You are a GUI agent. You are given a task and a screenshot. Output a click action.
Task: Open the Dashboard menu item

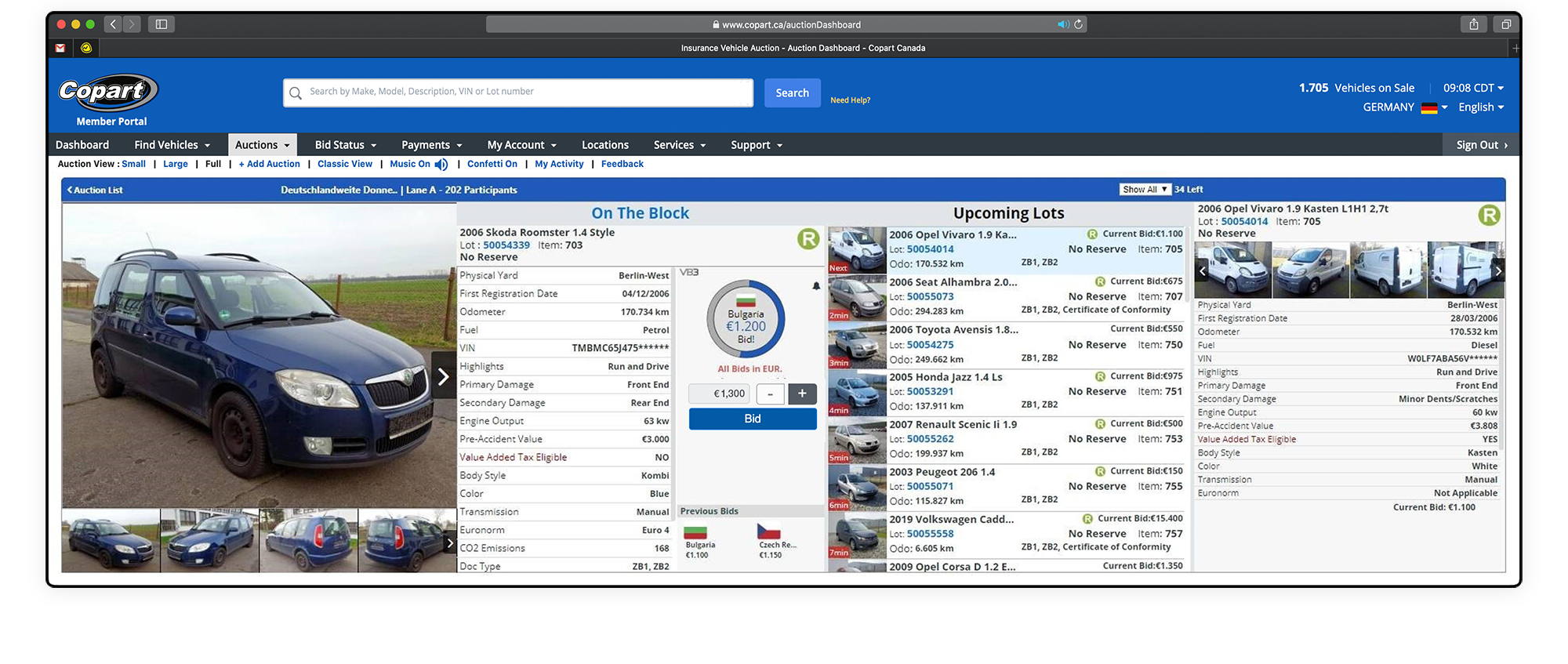tap(82, 145)
